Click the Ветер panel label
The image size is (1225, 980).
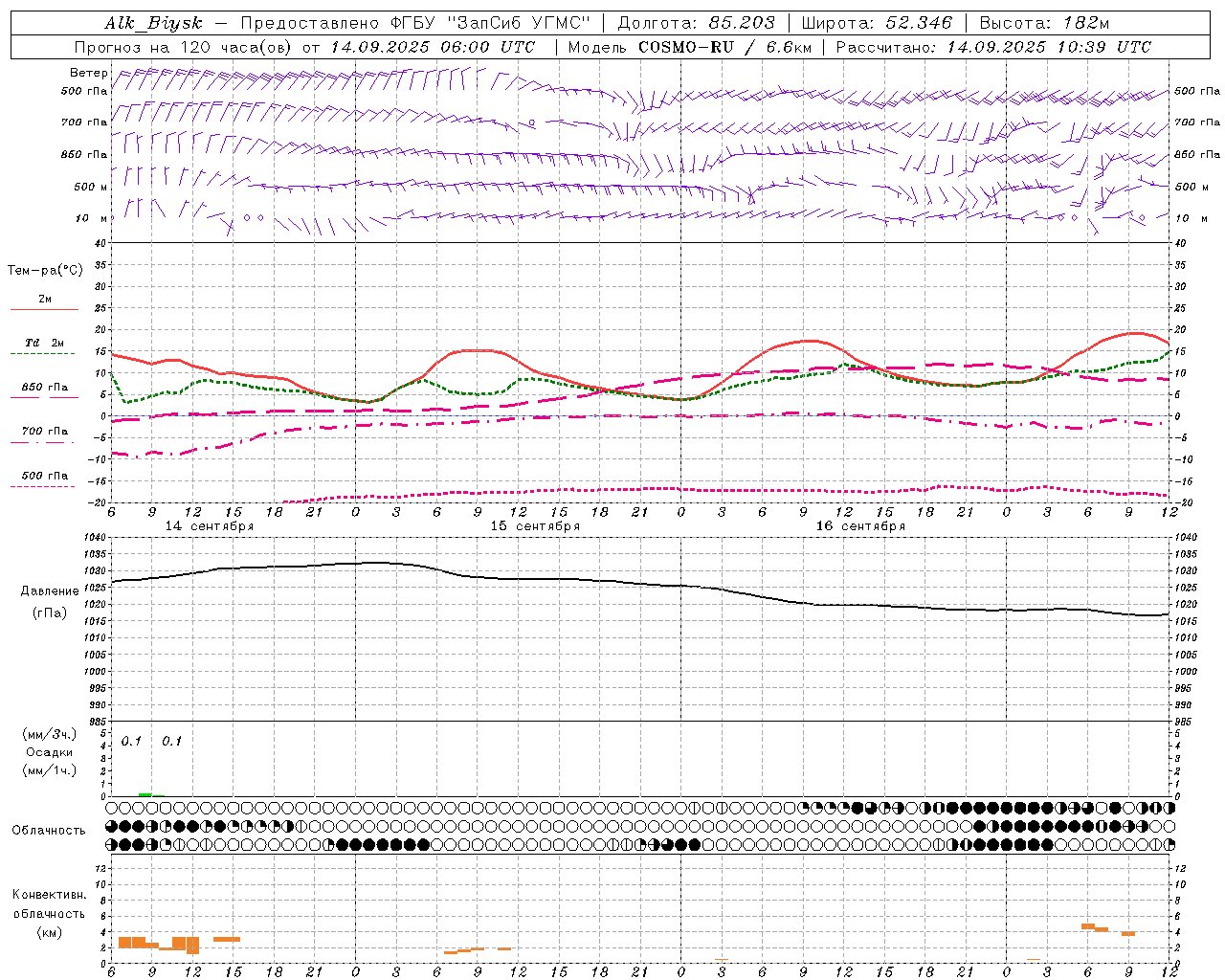88,73
